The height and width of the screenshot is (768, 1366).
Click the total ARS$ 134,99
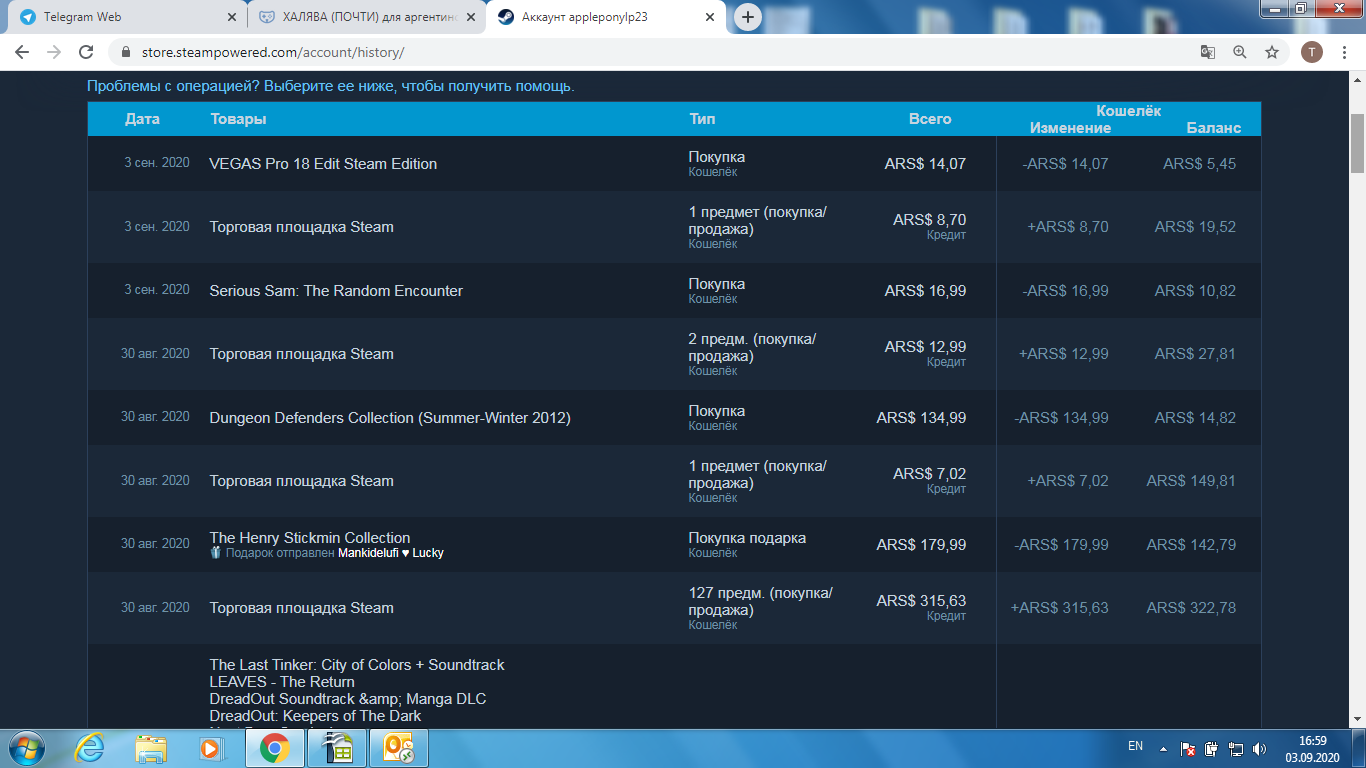tap(921, 418)
